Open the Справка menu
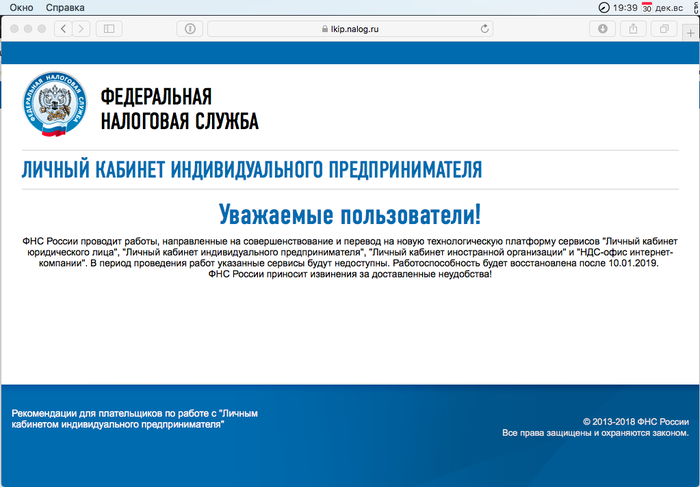Screen dimensions: 700x487 click(x=66, y=7)
